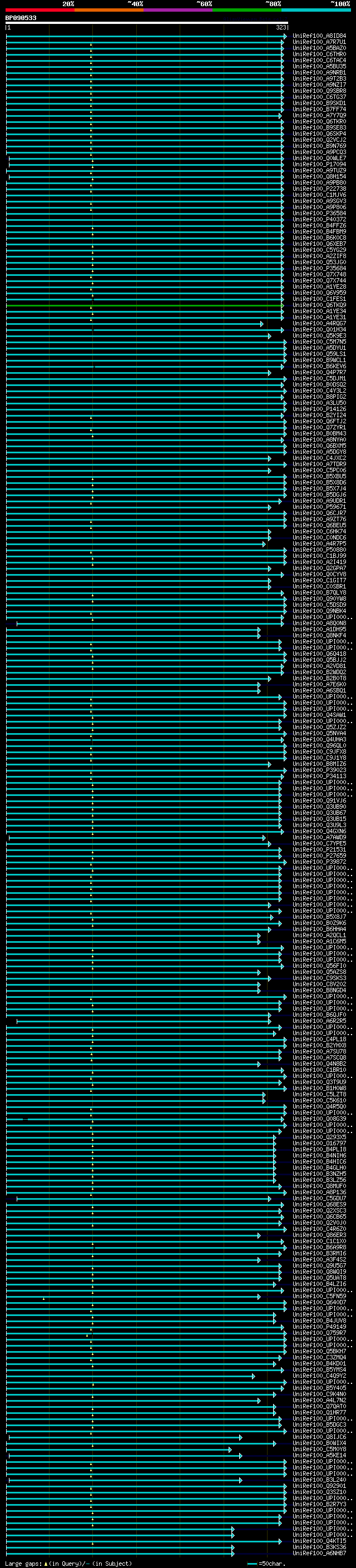Select the UniRef100_Q2GPA7 label
The height and width of the screenshot is (1568, 356).
[319, 568]
